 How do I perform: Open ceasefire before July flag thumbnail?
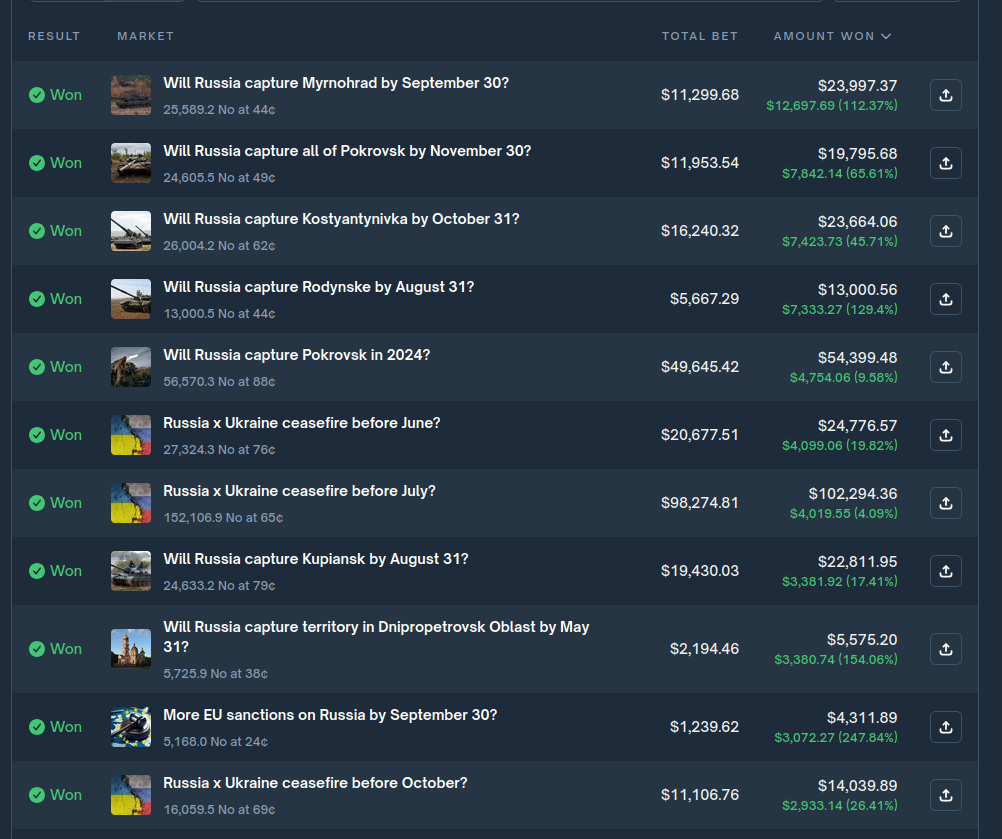[131, 503]
